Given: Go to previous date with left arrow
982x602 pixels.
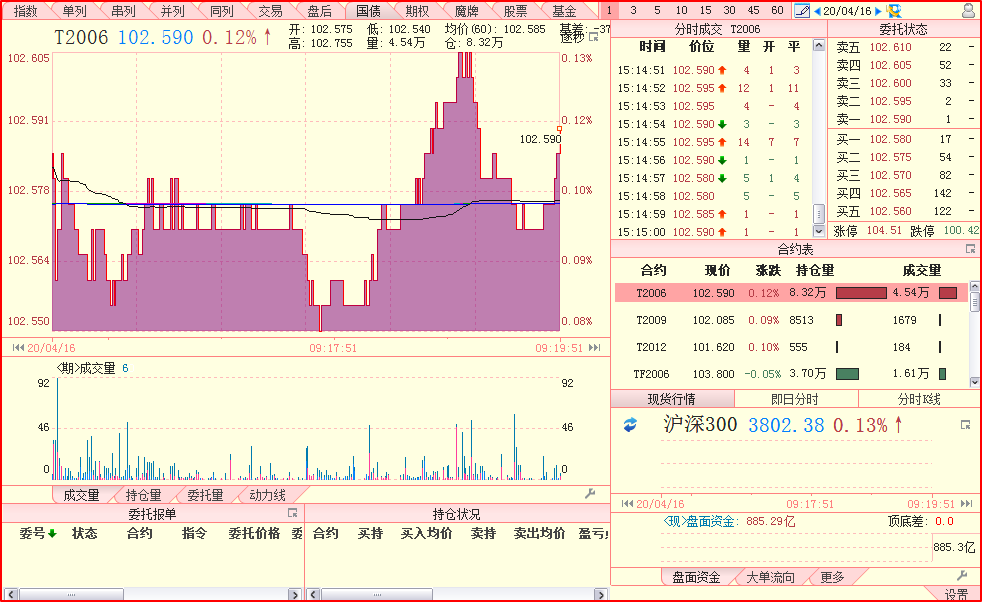Looking at the screenshot, I should click(x=817, y=11).
